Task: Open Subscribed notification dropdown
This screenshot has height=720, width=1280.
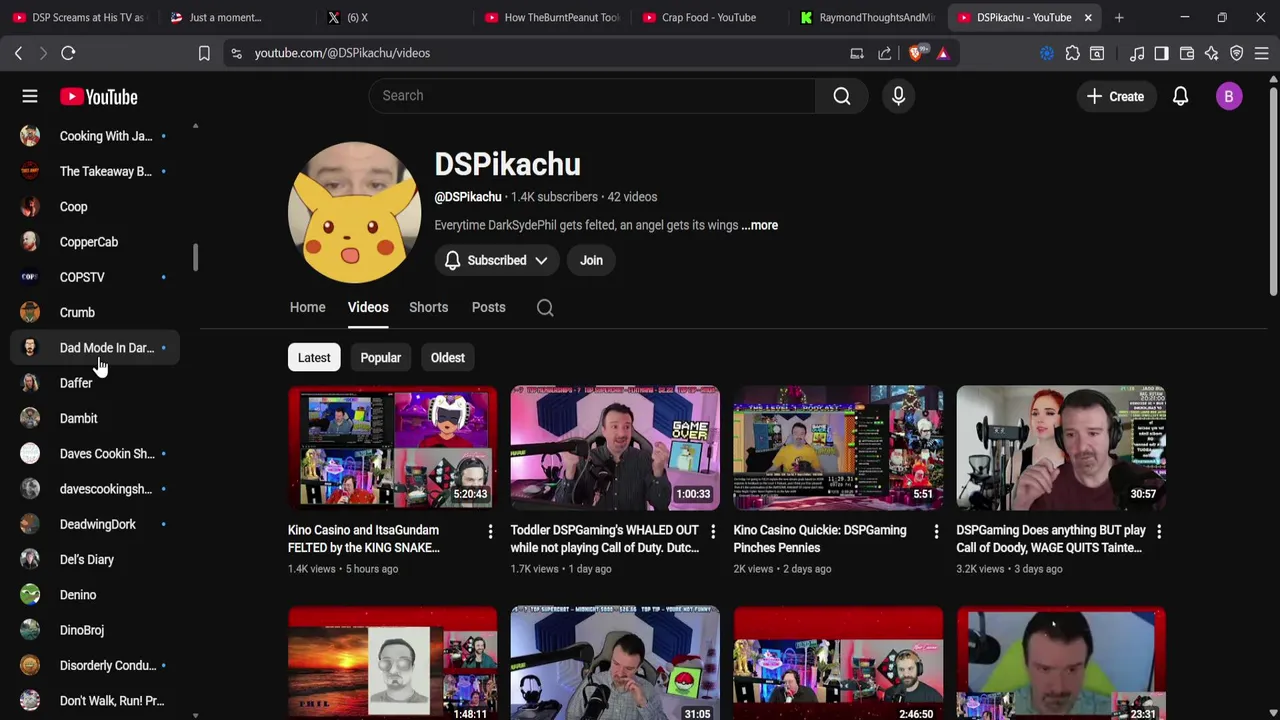Action: coord(497,260)
